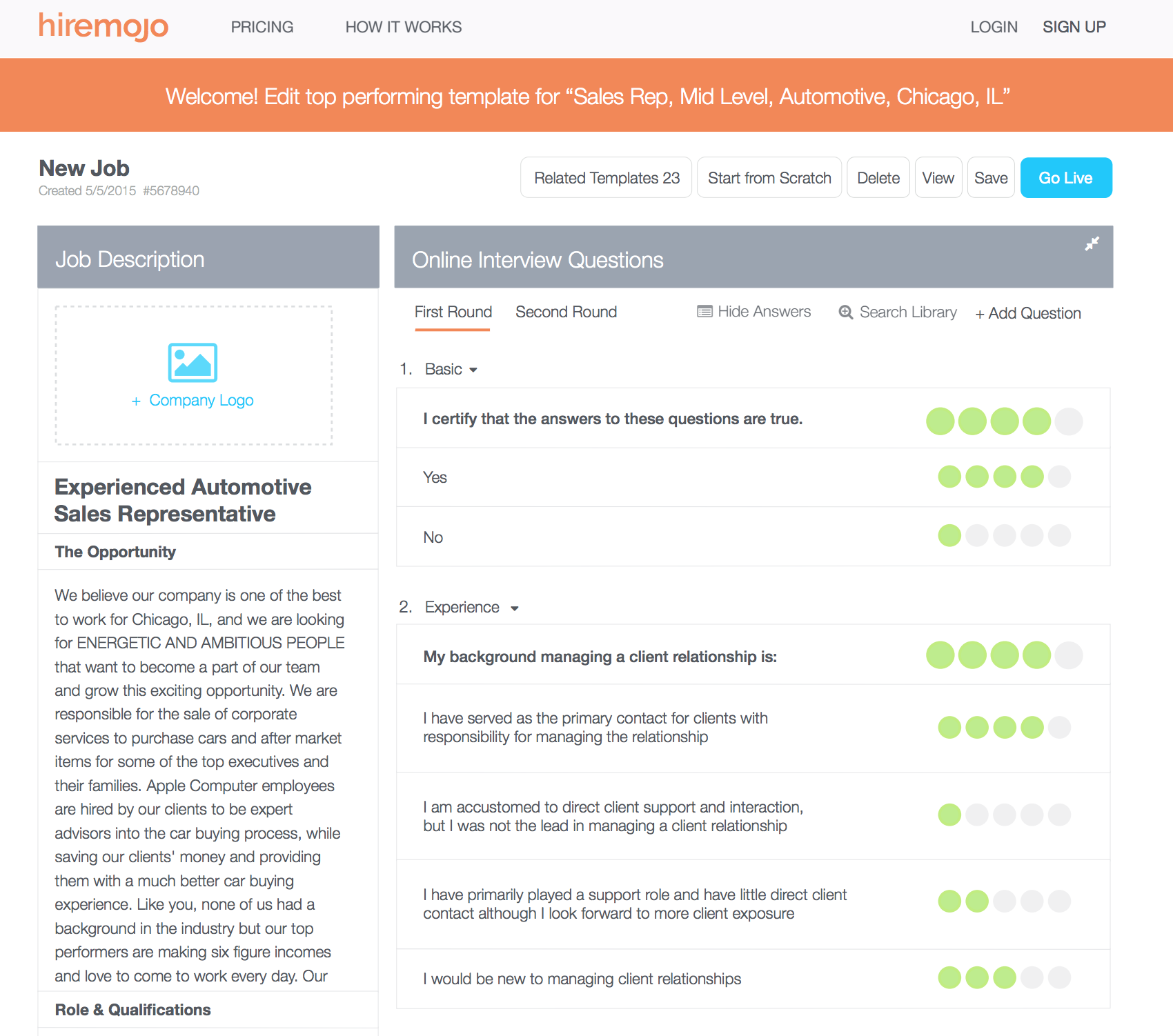Click the company logo image placeholder icon
1173x1036 pixels.
(193, 362)
